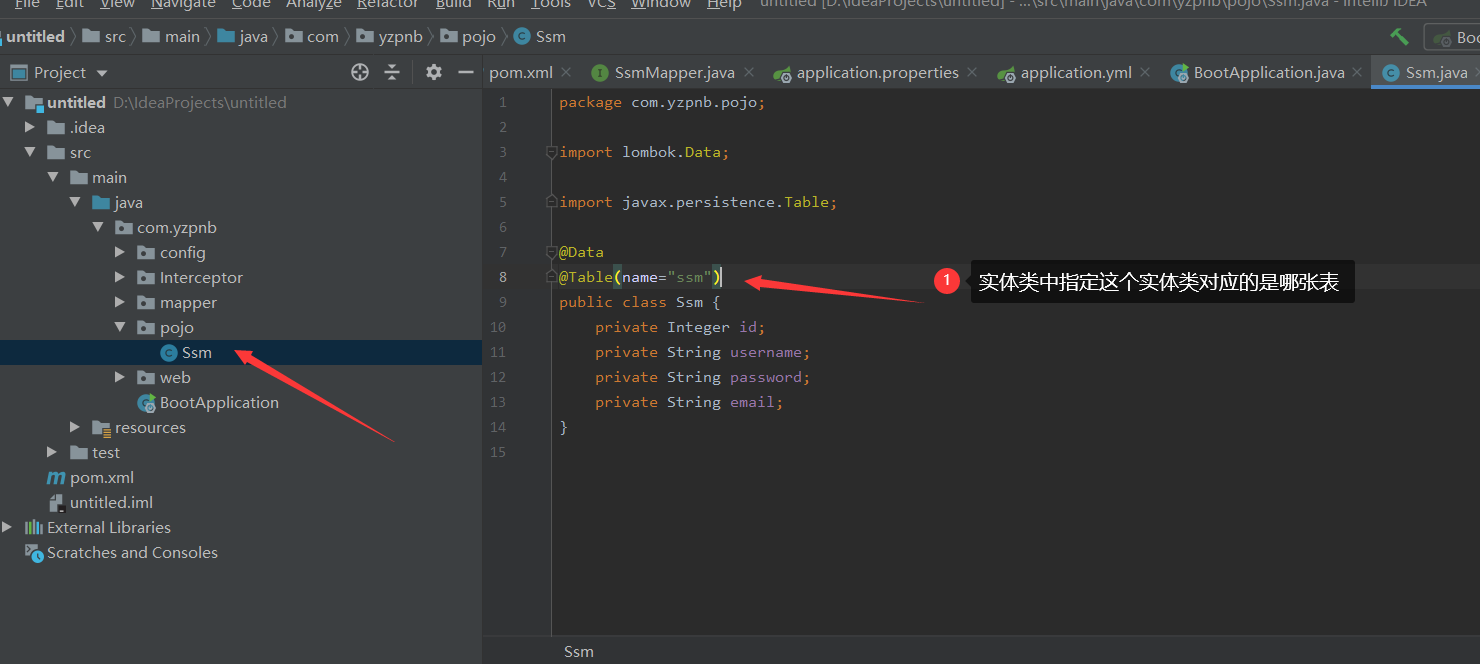
Task: Close the SsmMapper.java tab
Action: point(747,72)
